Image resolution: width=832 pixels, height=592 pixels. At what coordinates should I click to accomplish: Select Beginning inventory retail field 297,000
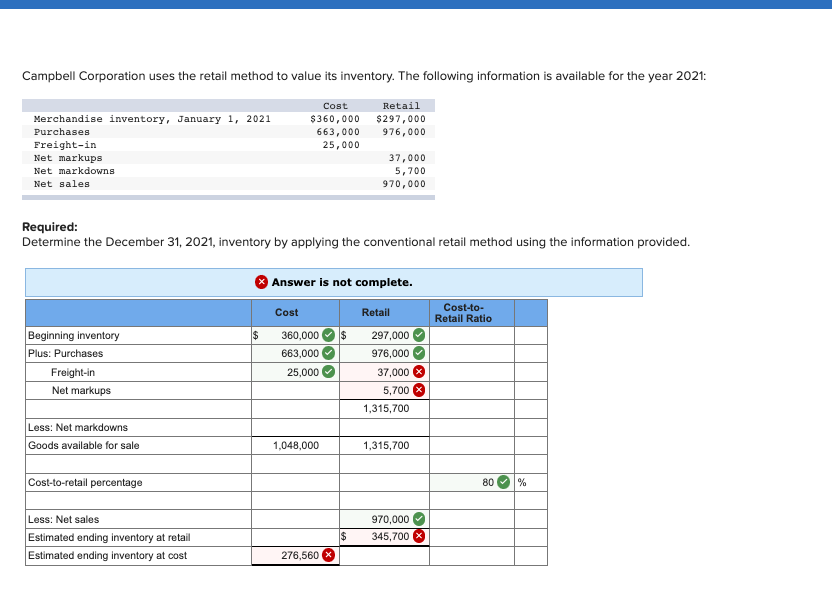pos(385,335)
